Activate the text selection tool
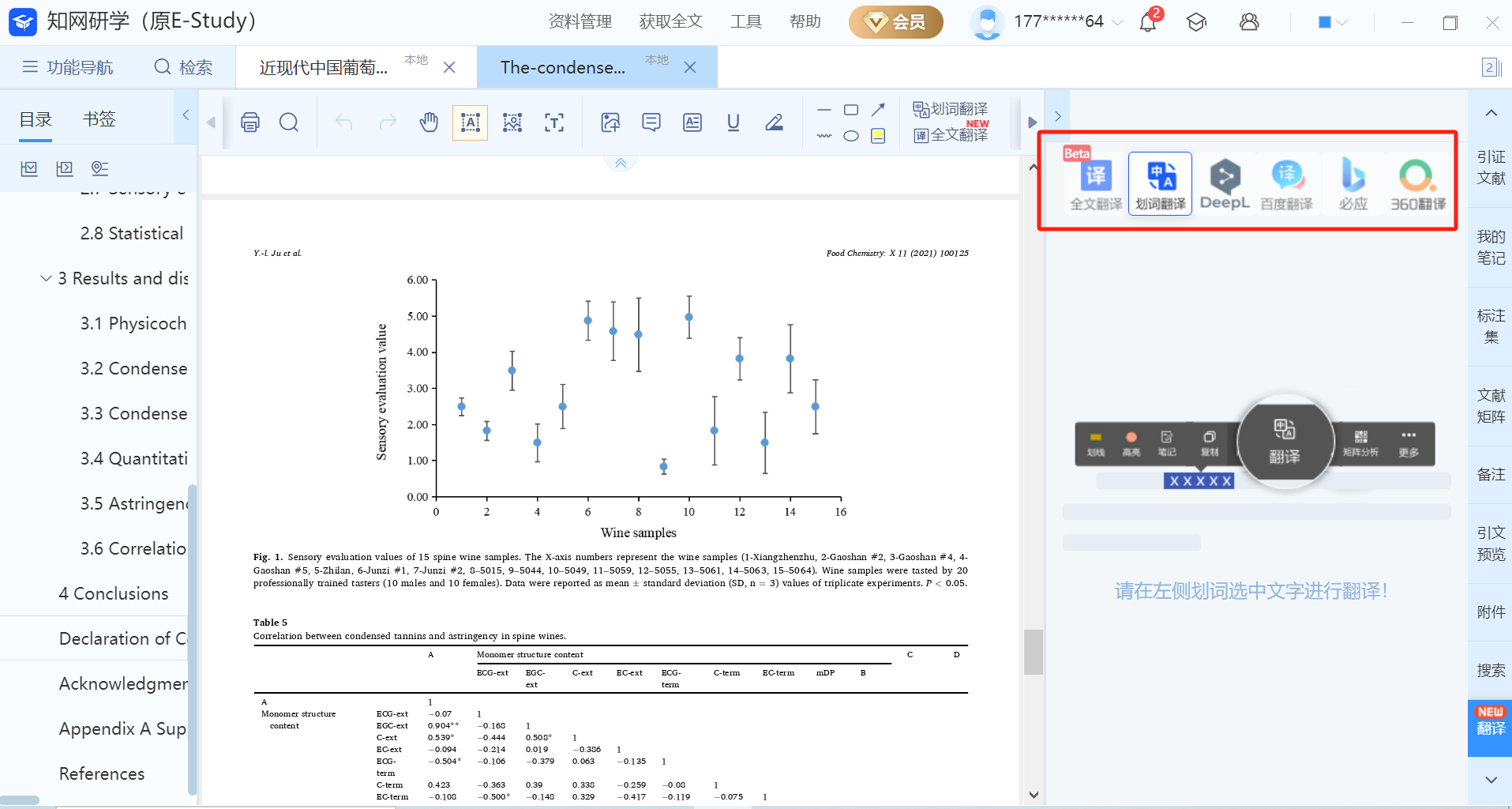The width and height of the screenshot is (1512, 809). (470, 122)
